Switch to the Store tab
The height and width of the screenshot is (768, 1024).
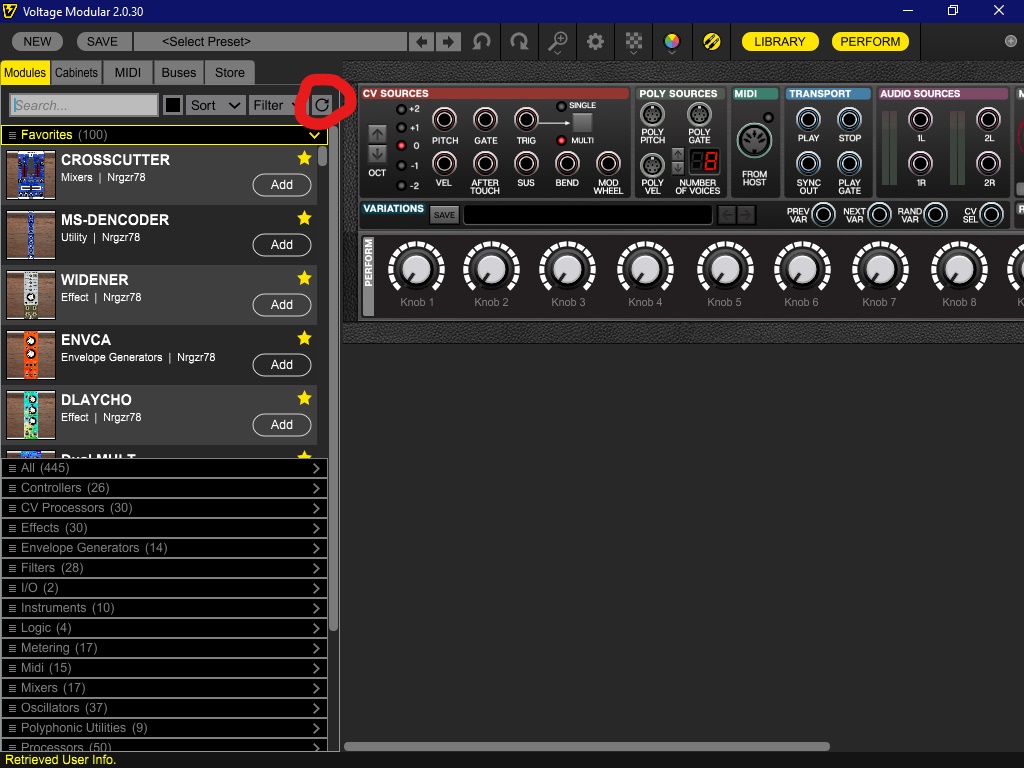click(x=230, y=72)
